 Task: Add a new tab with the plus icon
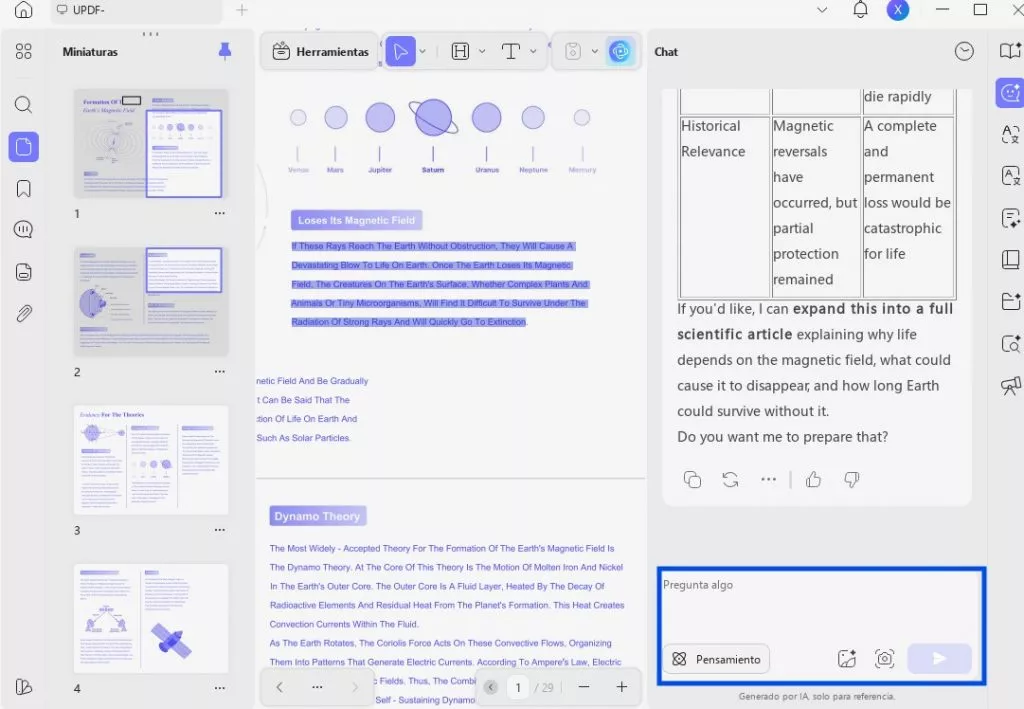[x=242, y=10]
